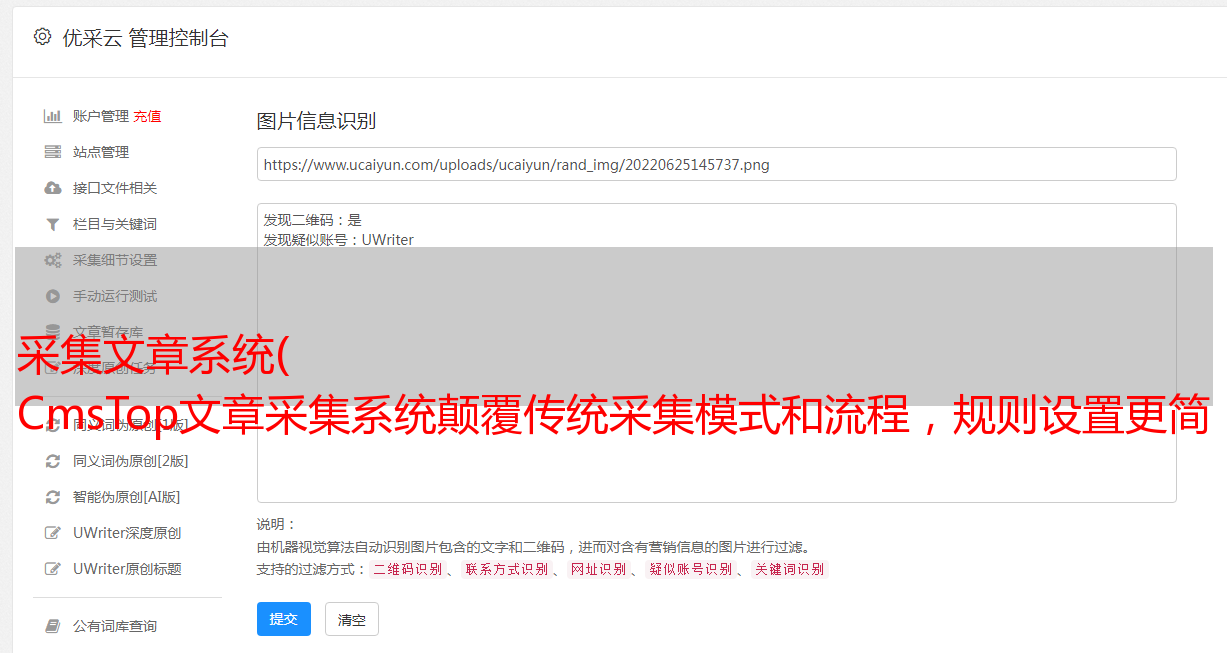Viewport: 1227px width, 653px height.
Task: Click the bar chart icon for 账户管理
Action: click(53, 116)
